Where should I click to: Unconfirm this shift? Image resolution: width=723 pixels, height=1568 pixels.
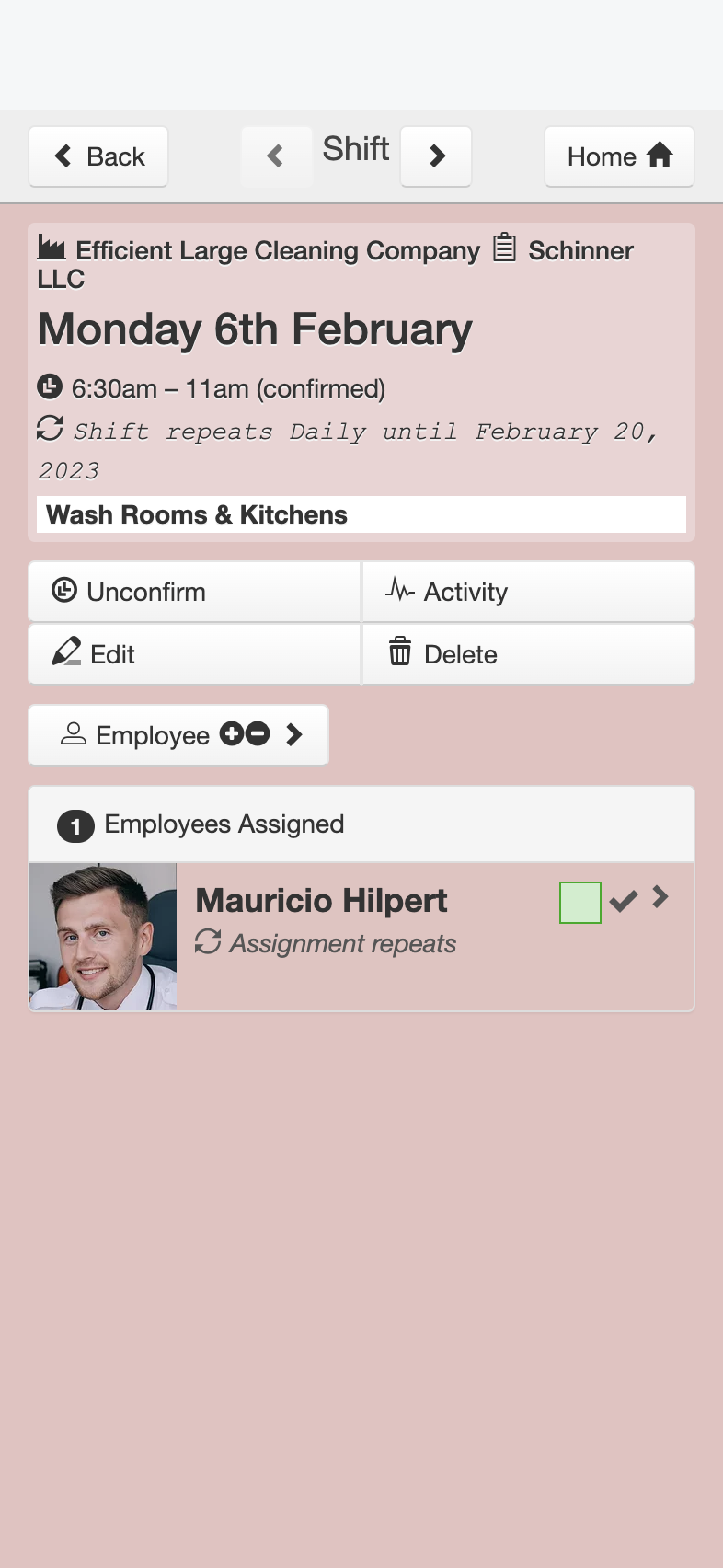(x=195, y=592)
